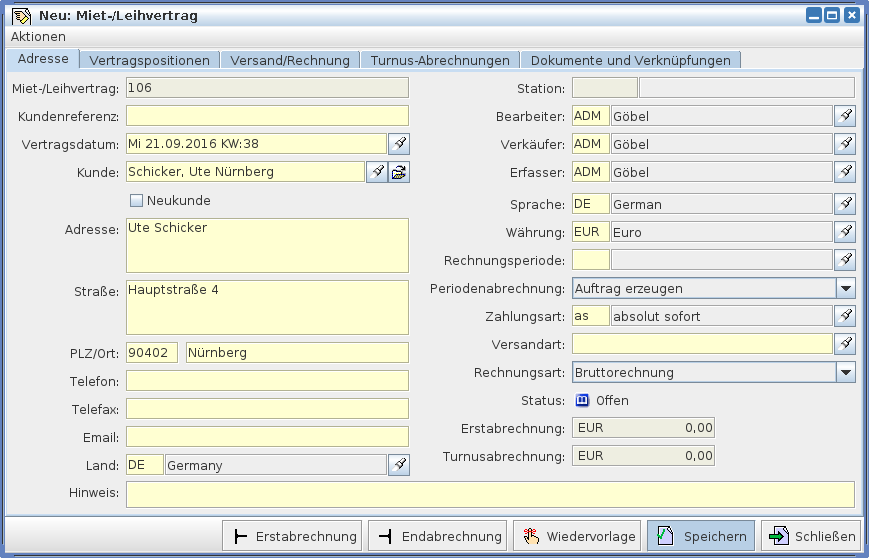869x558 pixels.
Task: Open the lookup for the Bearbeiter field
Action: [x=845, y=116]
